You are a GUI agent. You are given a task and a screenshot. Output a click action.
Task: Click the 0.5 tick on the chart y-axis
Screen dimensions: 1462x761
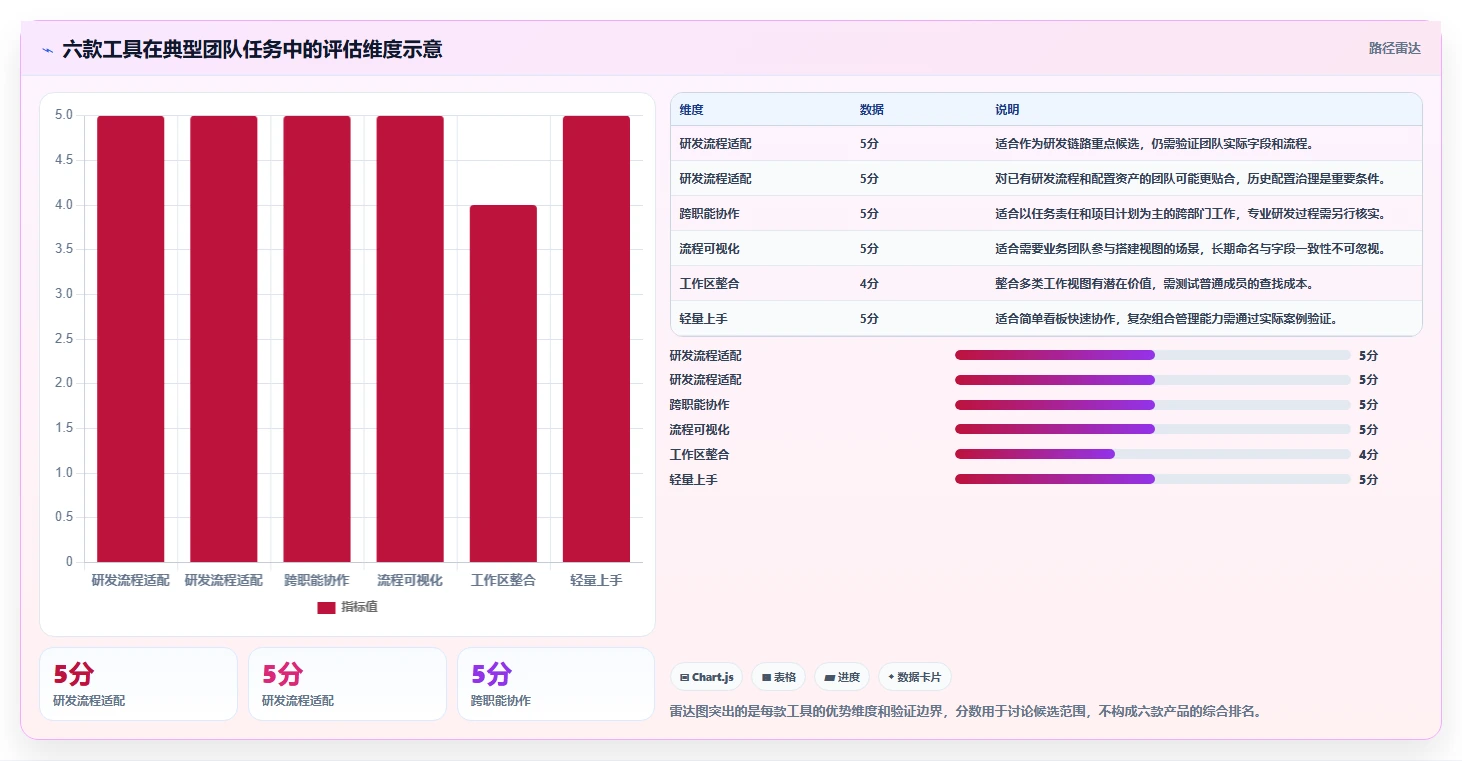(x=64, y=517)
